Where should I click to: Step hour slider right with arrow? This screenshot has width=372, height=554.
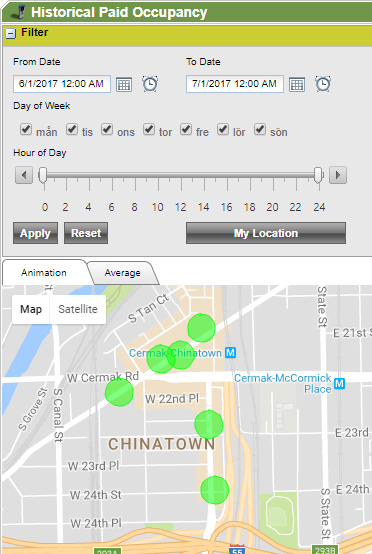[x=338, y=175]
